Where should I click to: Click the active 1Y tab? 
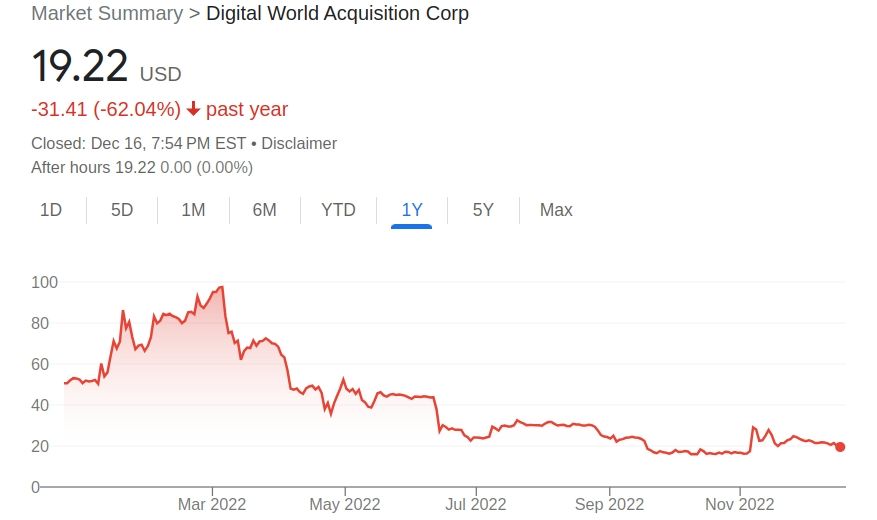click(412, 210)
